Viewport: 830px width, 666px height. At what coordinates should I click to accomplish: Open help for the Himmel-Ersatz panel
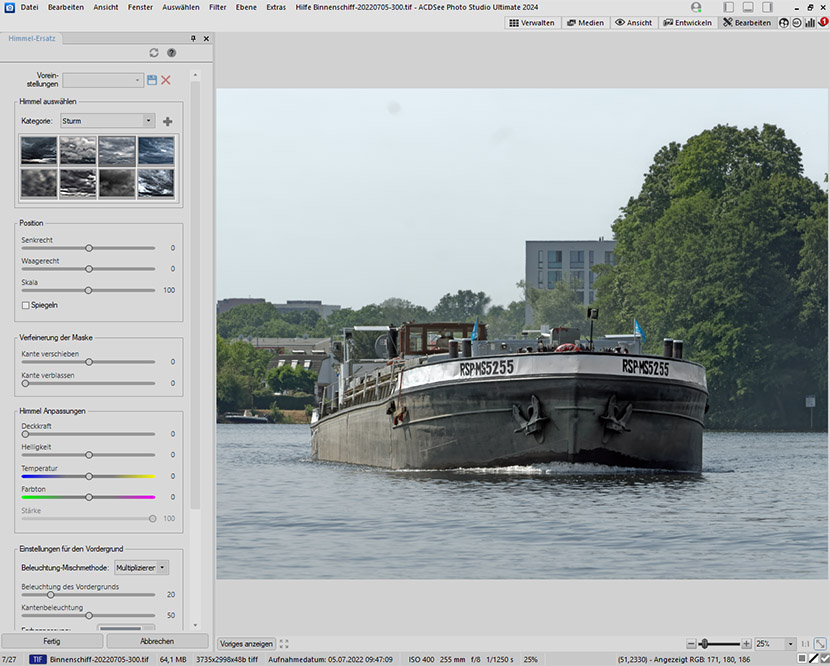171,53
